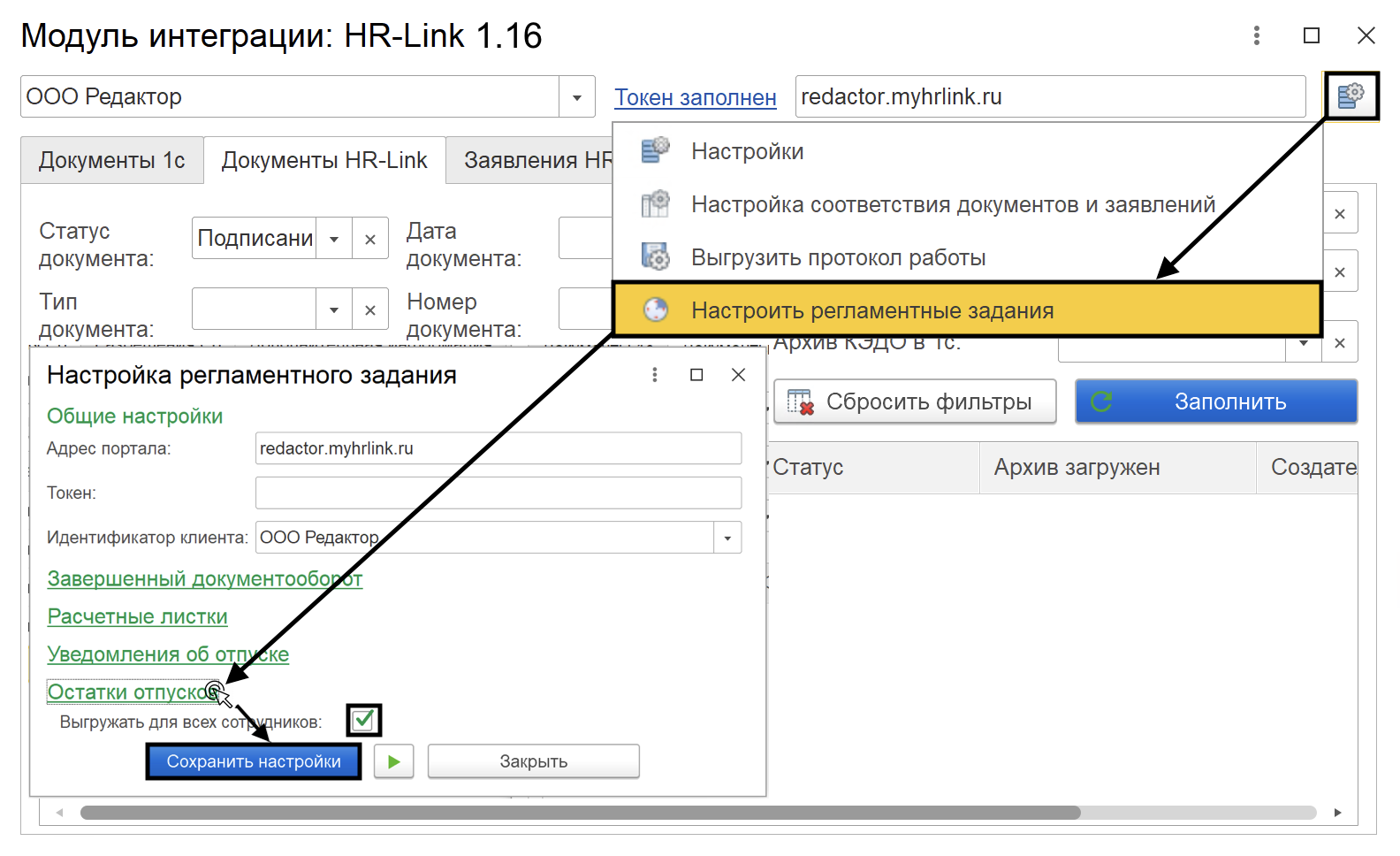
Task: Open the Остатки отпусков section link
Action: pos(132,692)
